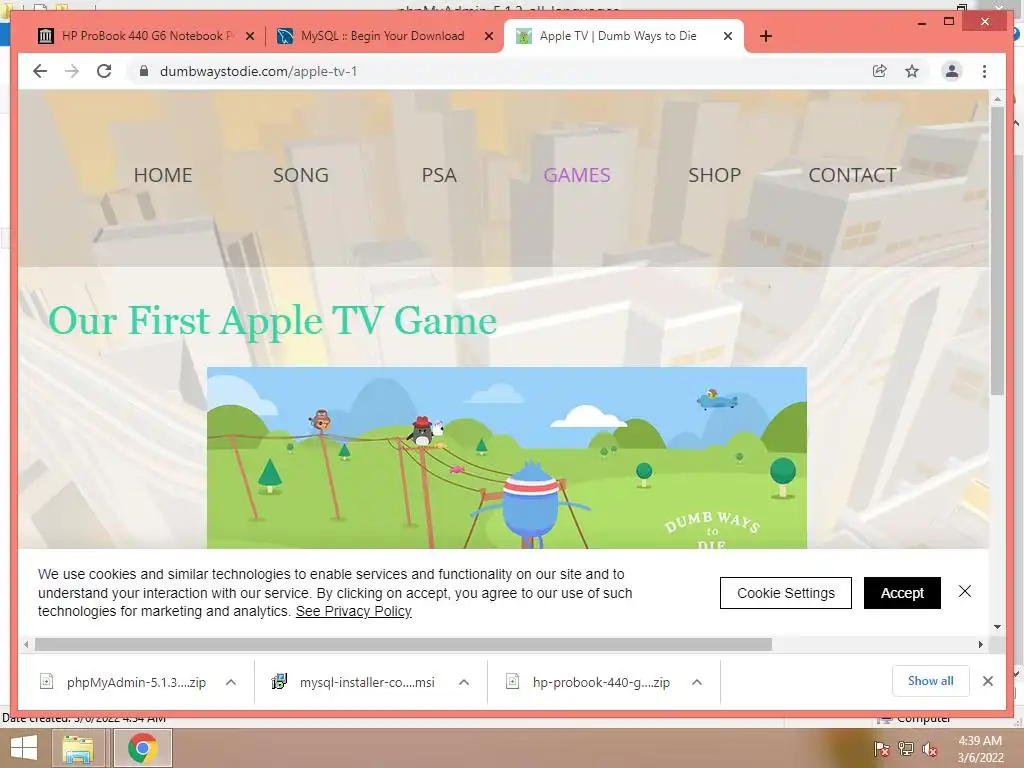Open the GAMES navigation item
1024x768 pixels.
tap(577, 175)
